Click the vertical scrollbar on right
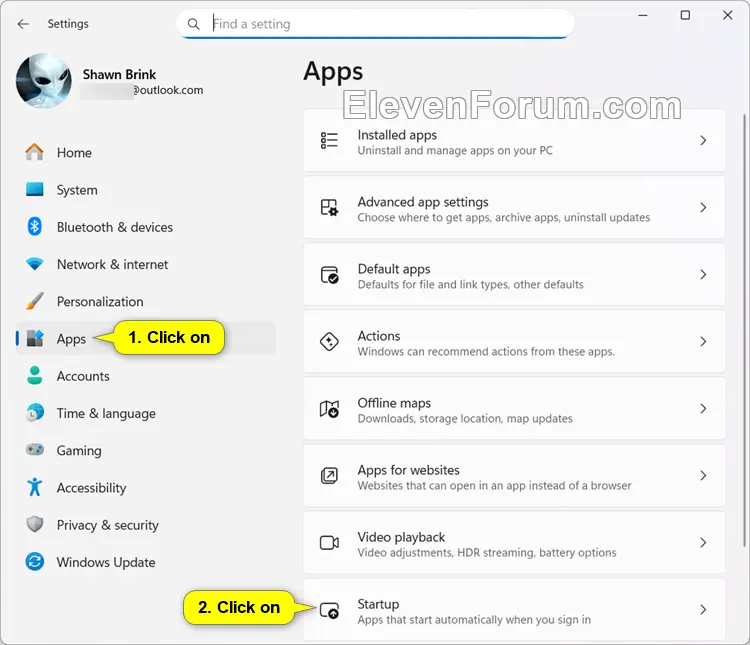The width and height of the screenshot is (750, 645). point(744,330)
